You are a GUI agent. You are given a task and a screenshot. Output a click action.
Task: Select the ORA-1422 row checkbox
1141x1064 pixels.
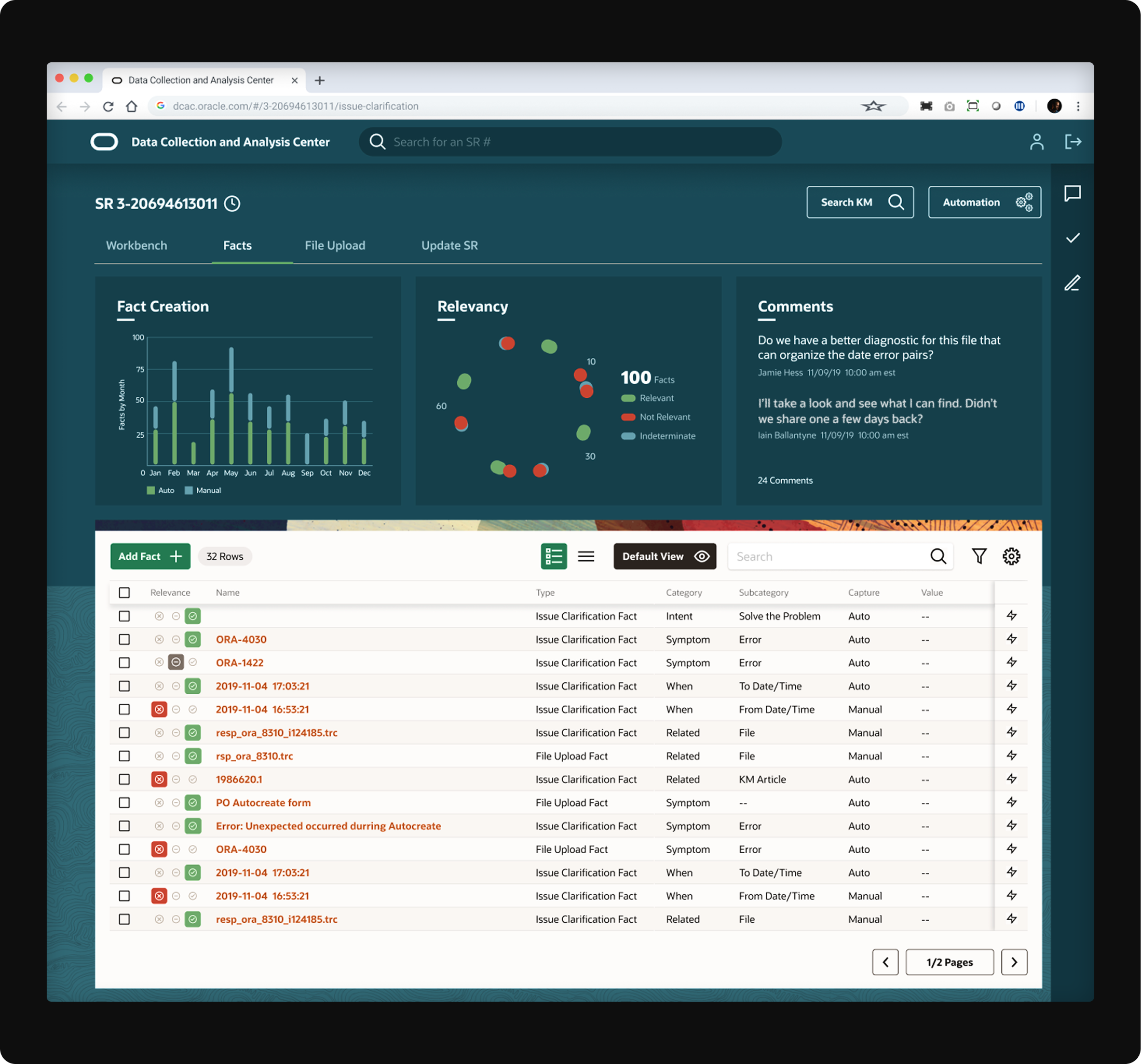pos(124,662)
